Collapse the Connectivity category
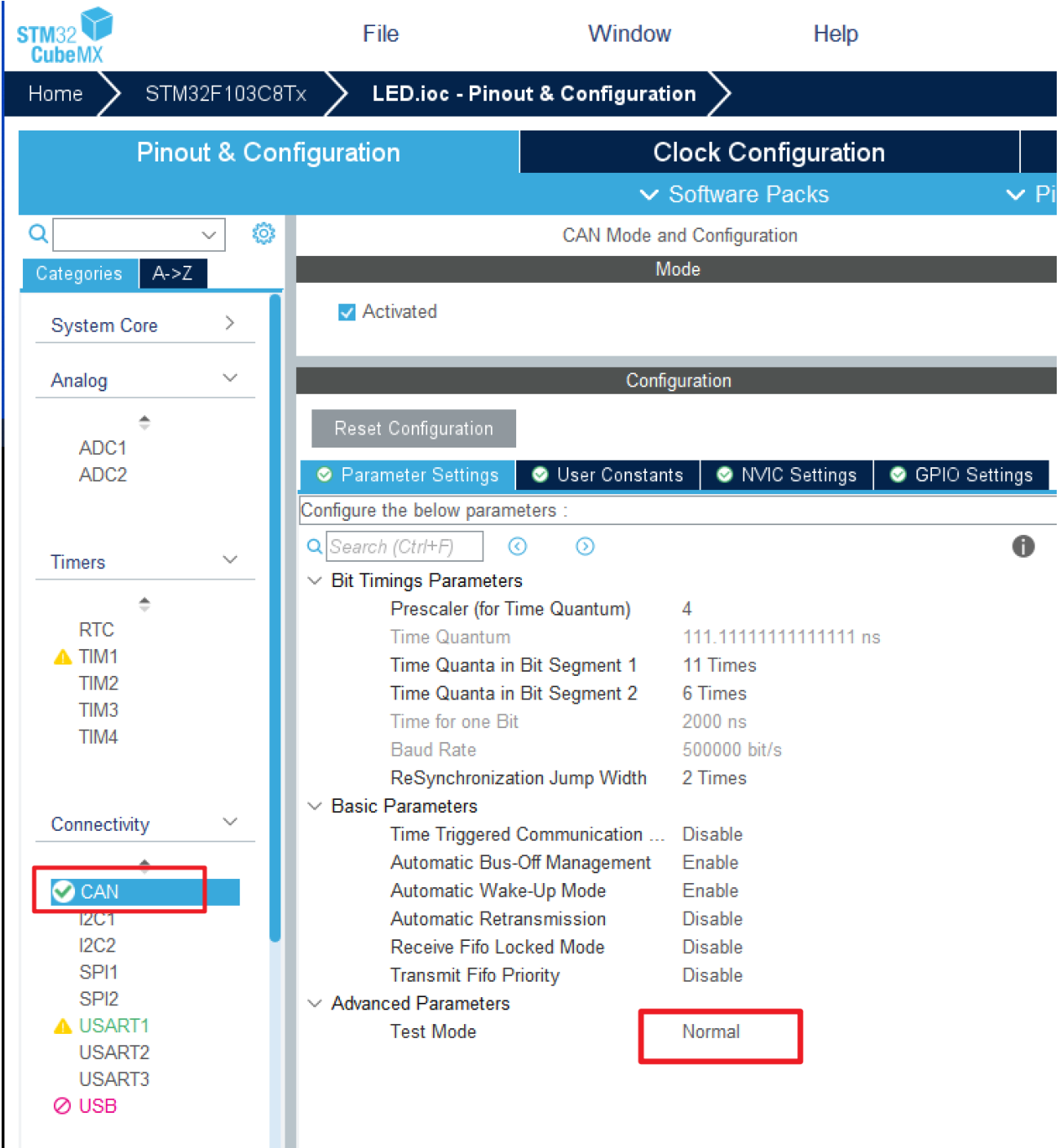 (230, 822)
